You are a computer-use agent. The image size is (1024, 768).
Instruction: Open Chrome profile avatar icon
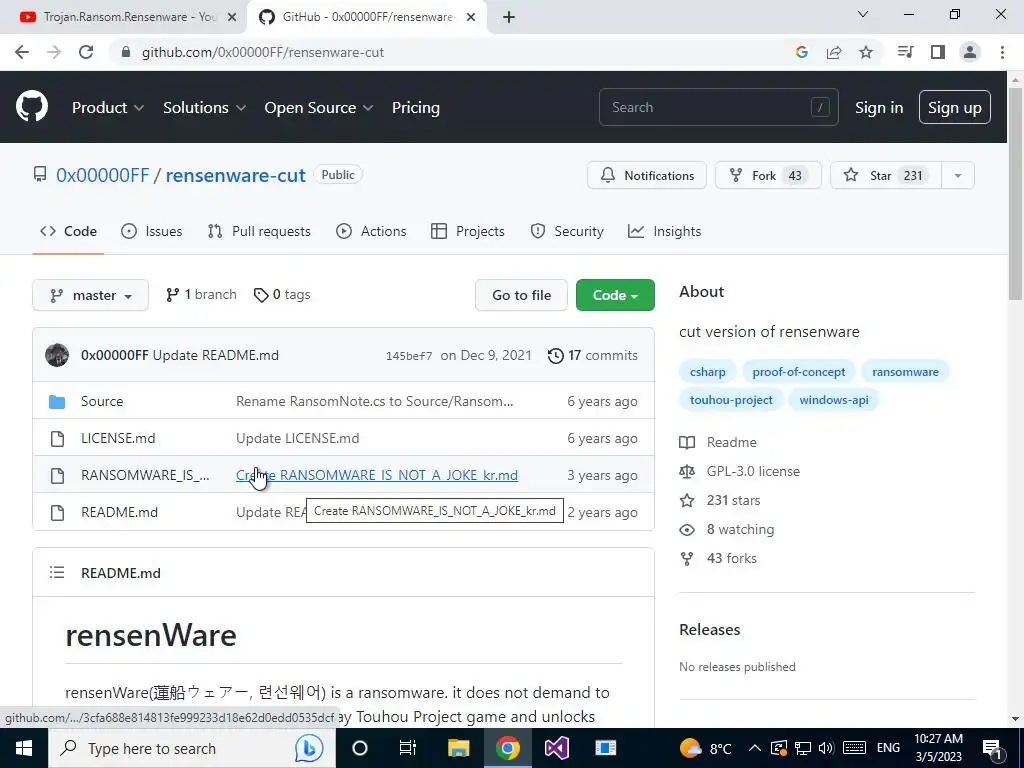(x=970, y=52)
